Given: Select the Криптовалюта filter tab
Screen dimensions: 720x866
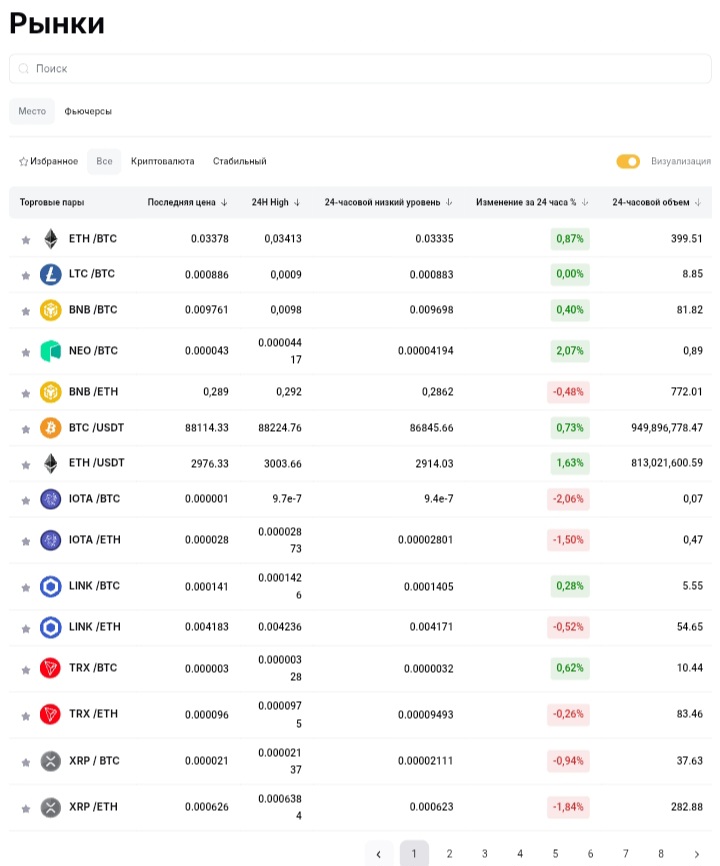Looking at the screenshot, I should click(162, 162).
